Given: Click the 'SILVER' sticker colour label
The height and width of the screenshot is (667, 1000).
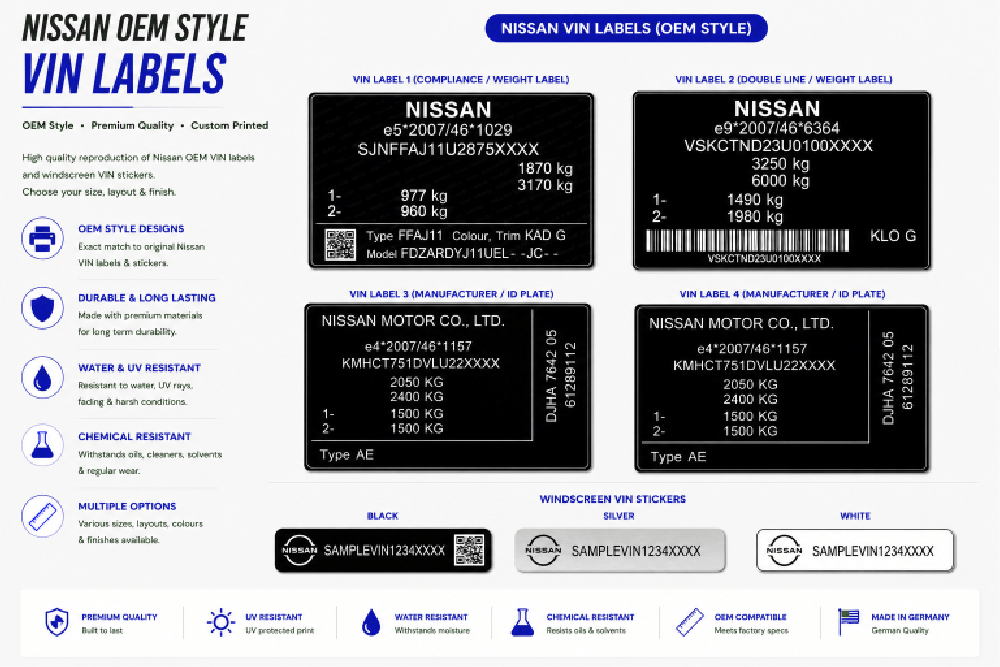Looking at the screenshot, I should tap(619, 516).
